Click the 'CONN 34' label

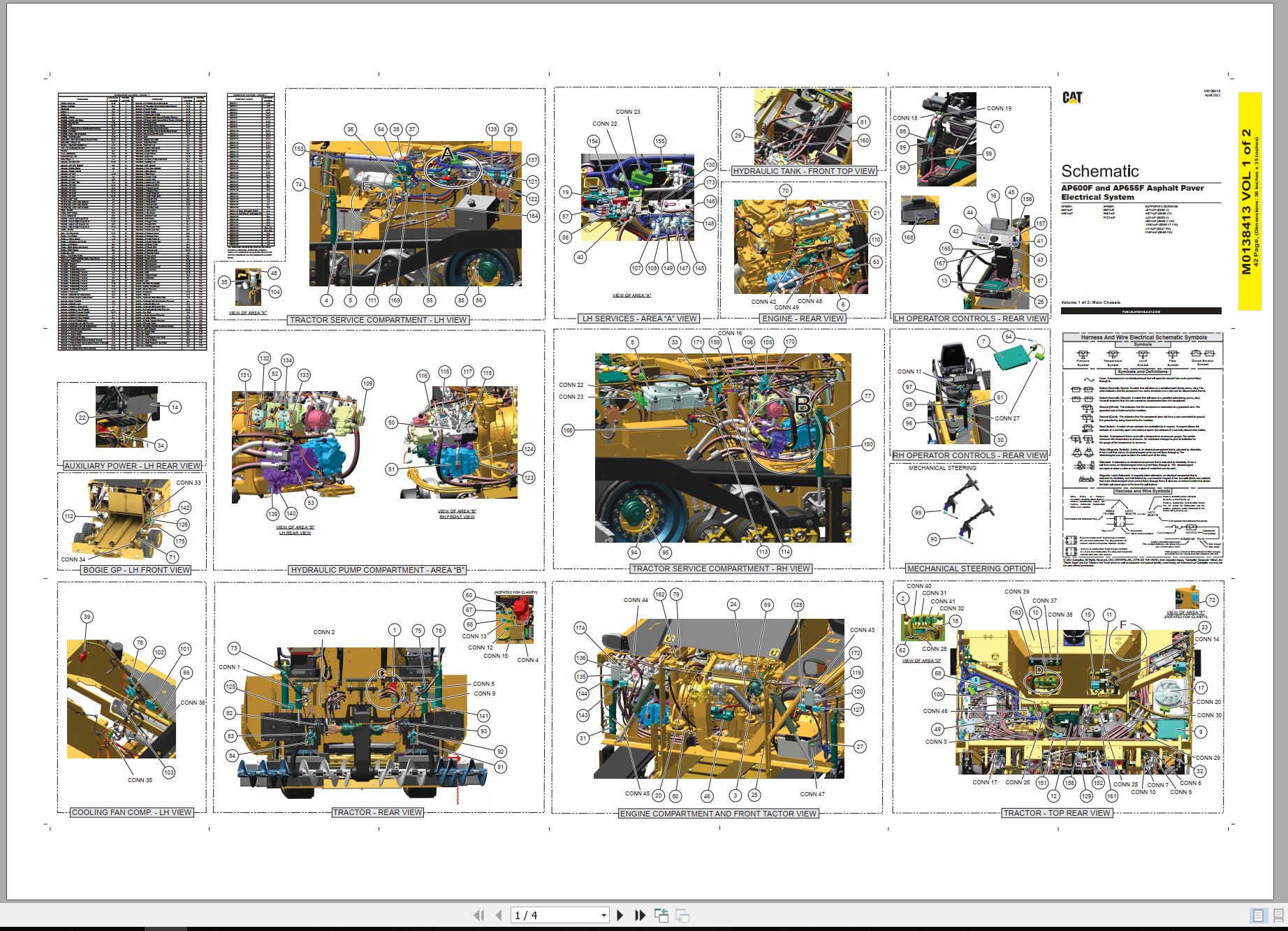coord(73,559)
